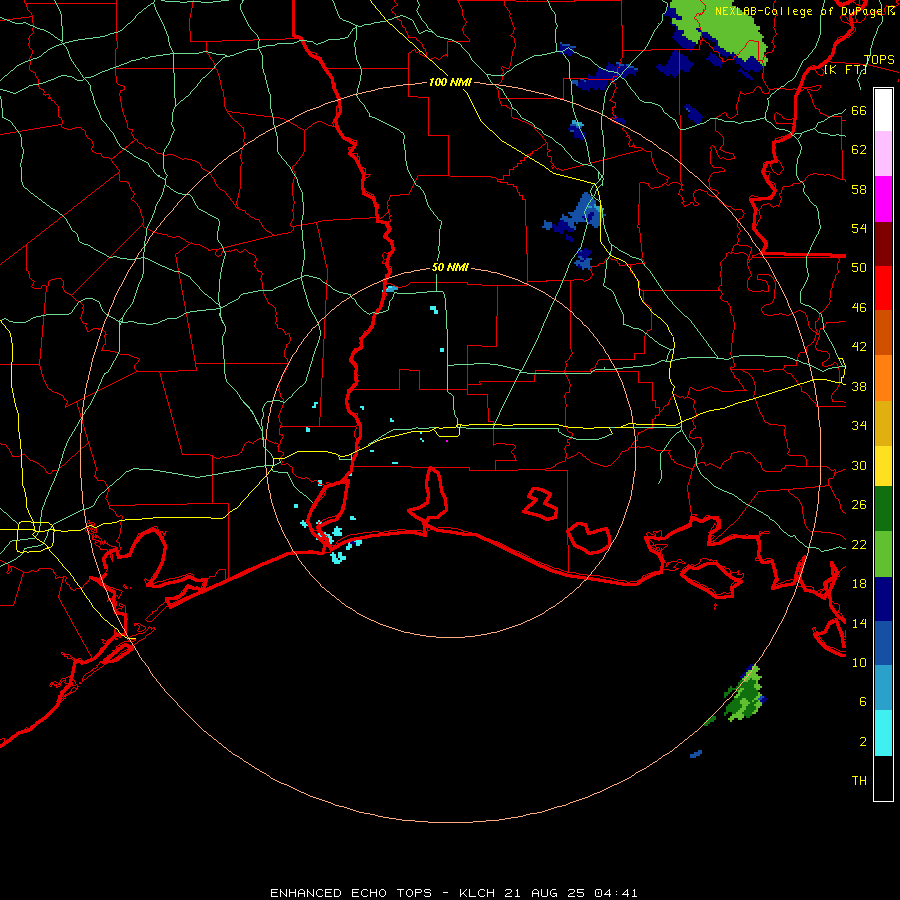Pick the bright orange legend swatch
This screenshot has height=900, width=900.
pyautogui.click(x=883, y=378)
